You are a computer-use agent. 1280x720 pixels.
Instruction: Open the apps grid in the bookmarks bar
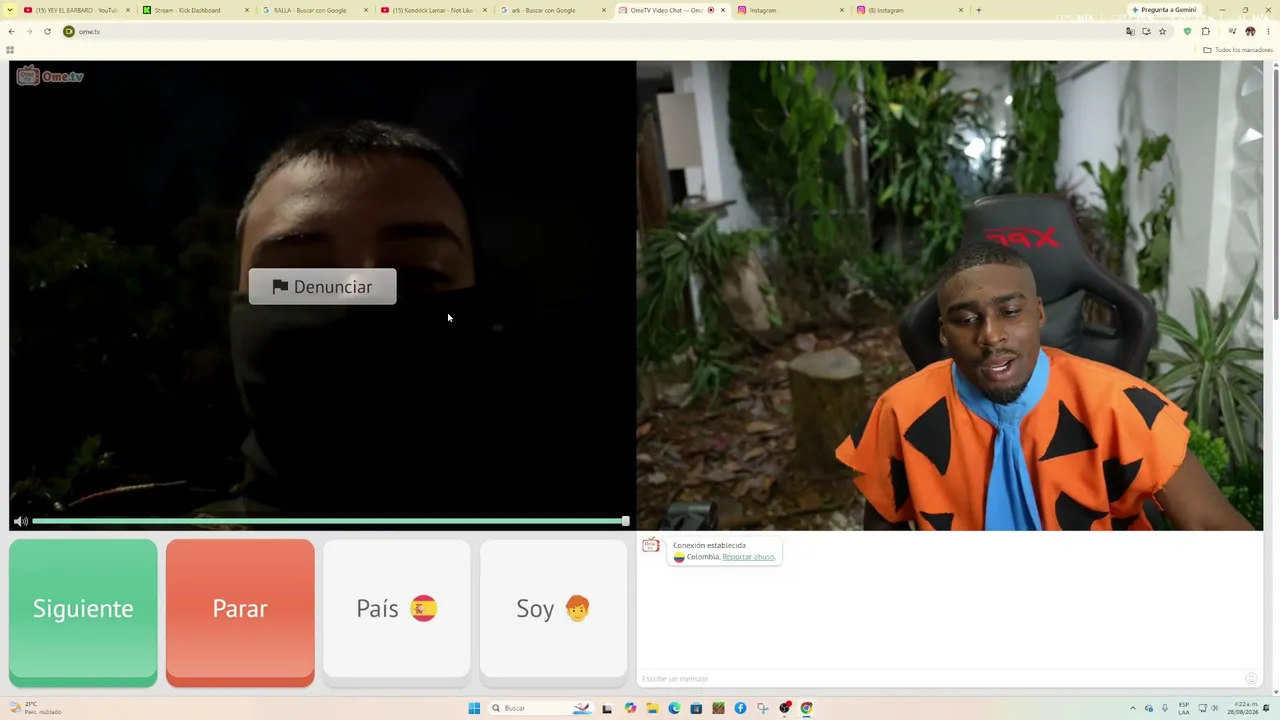pyautogui.click(x=10, y=50)
